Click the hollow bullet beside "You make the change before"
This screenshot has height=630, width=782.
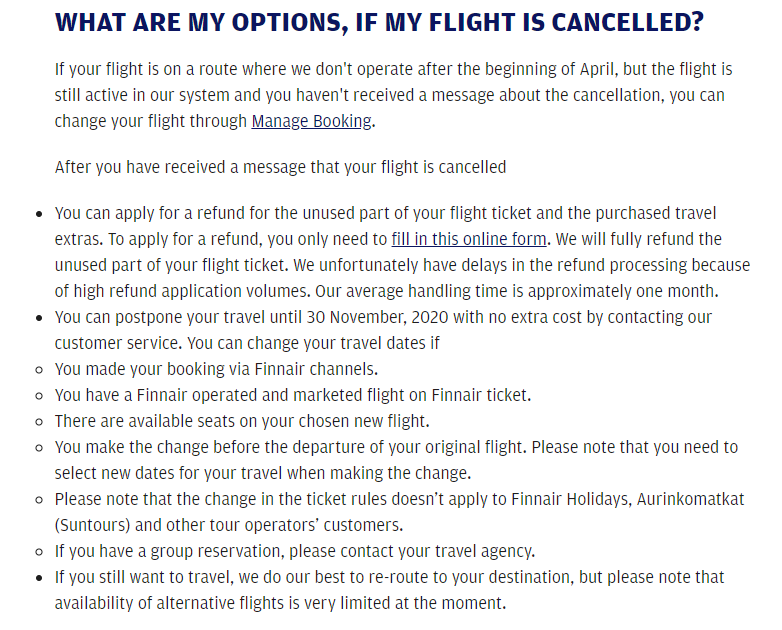tap(39, 447)
